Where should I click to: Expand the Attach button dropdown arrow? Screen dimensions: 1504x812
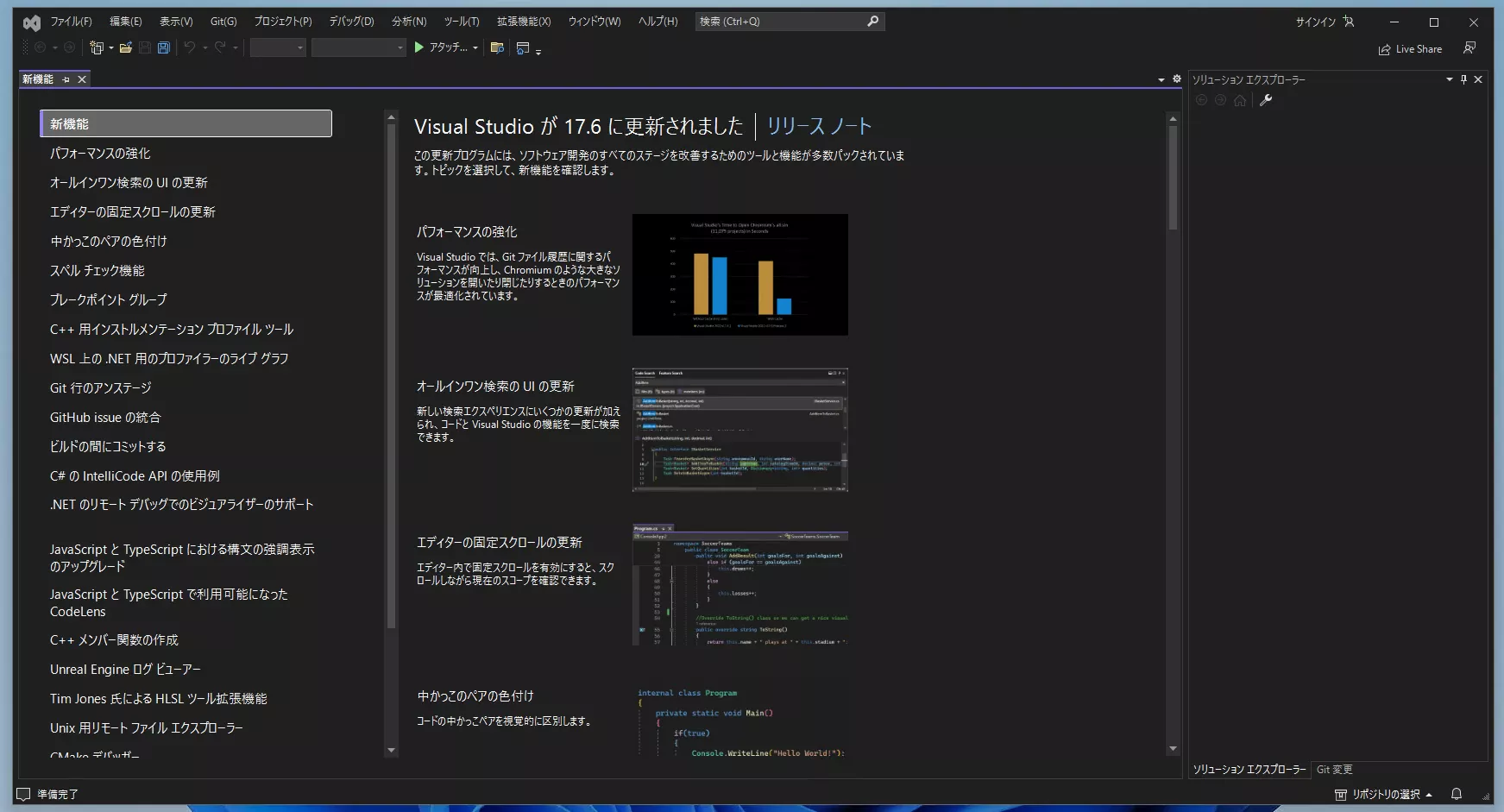pyautogui.click(x=475, y=48)
